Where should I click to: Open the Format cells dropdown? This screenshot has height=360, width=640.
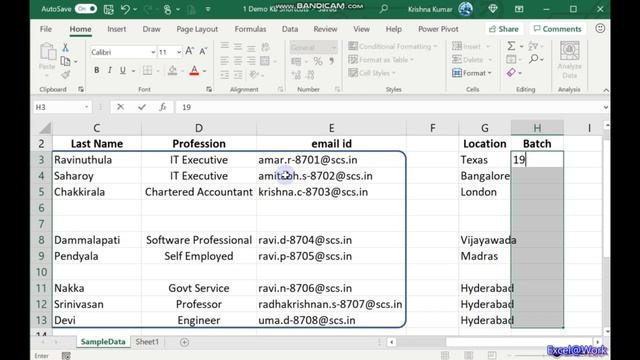(472, 73)
